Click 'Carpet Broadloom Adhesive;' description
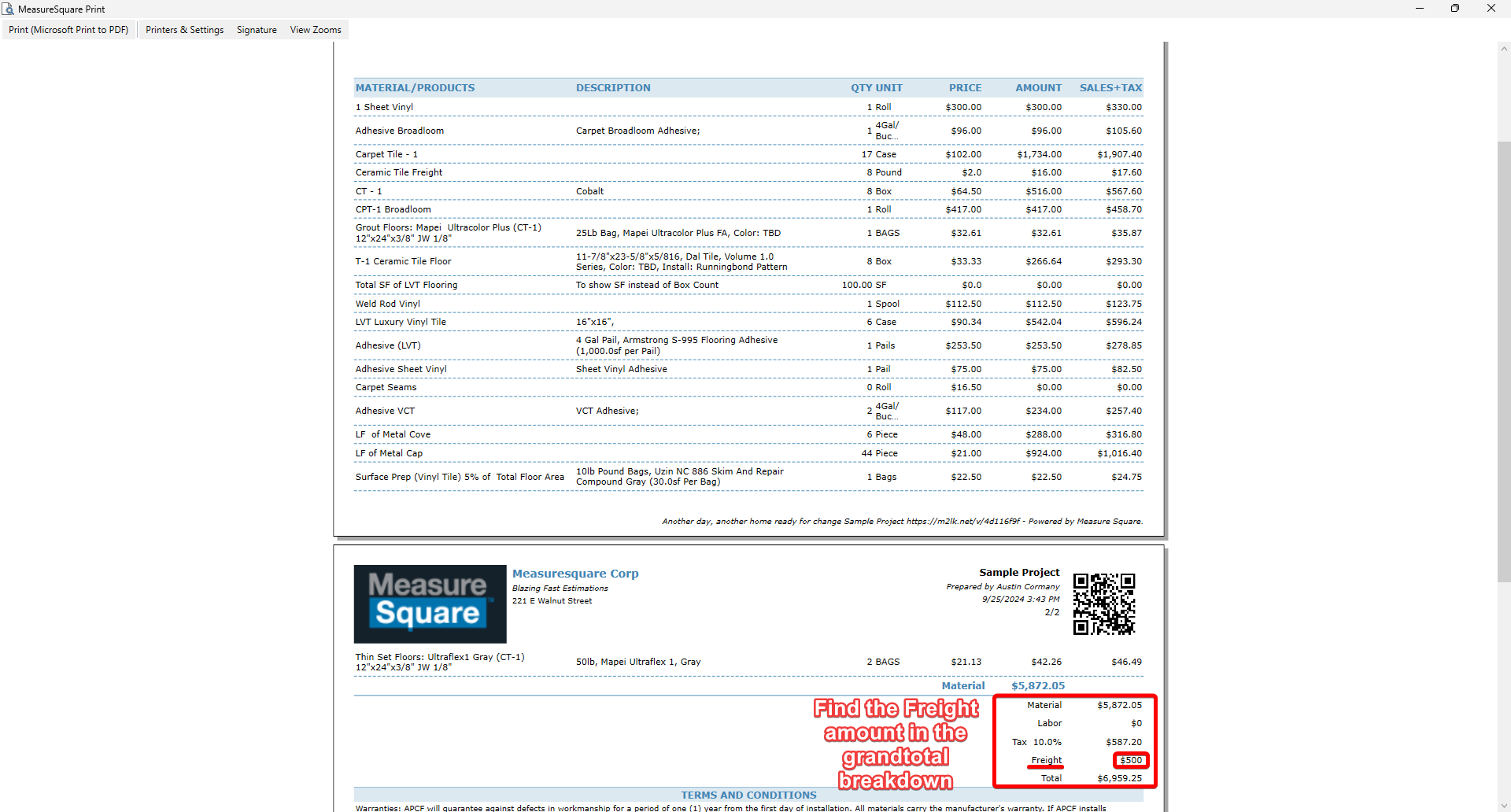Image resolution: width=1511 pixels, height=812 pixels. [x=637, y=131]
